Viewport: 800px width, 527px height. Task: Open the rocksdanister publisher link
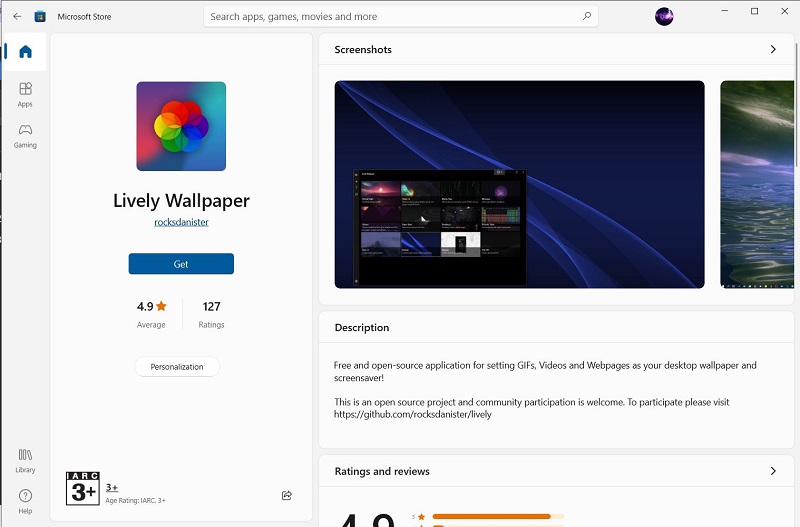(181, 222)
